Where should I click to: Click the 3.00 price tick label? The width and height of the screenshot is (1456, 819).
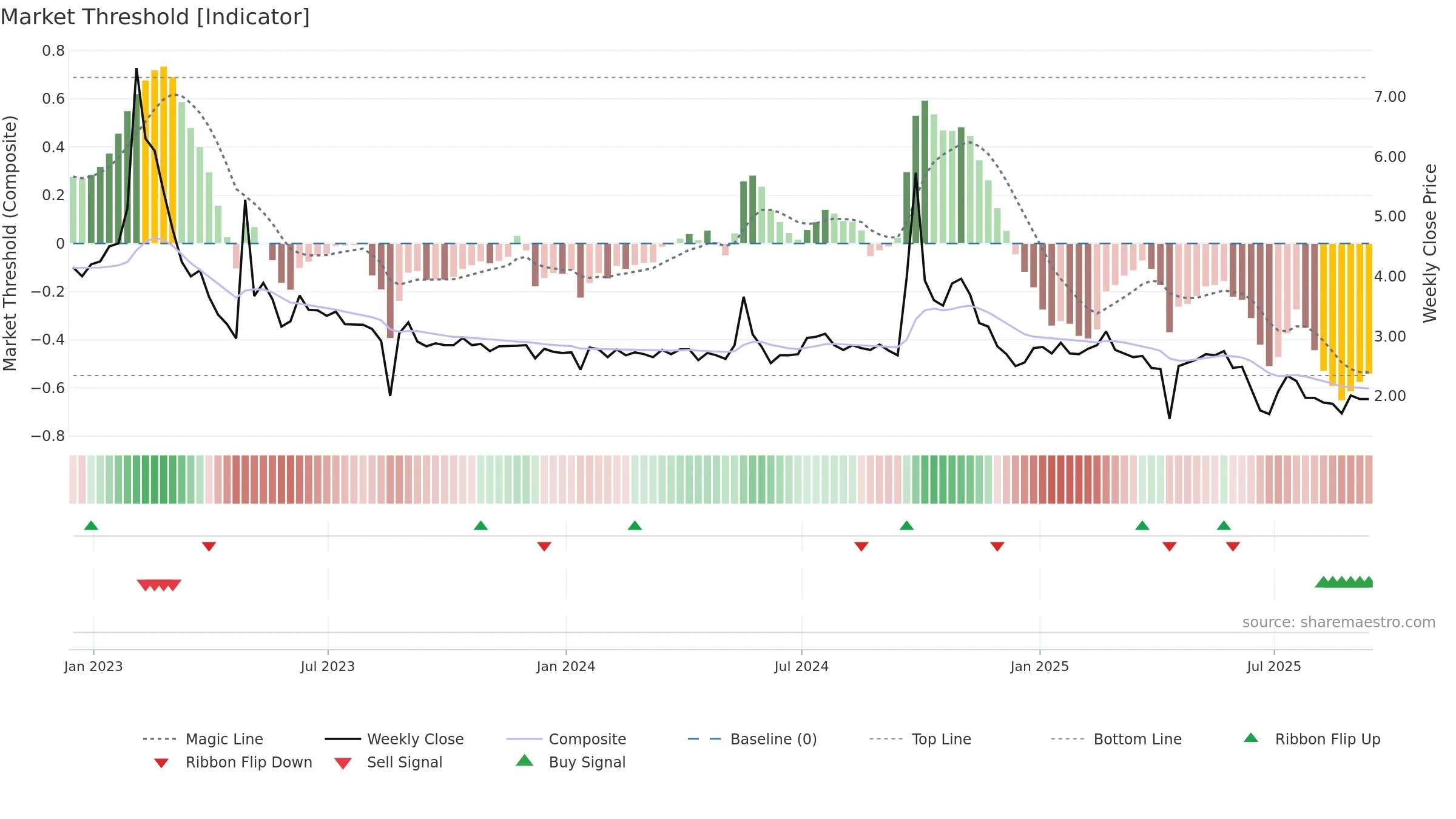1390,337
